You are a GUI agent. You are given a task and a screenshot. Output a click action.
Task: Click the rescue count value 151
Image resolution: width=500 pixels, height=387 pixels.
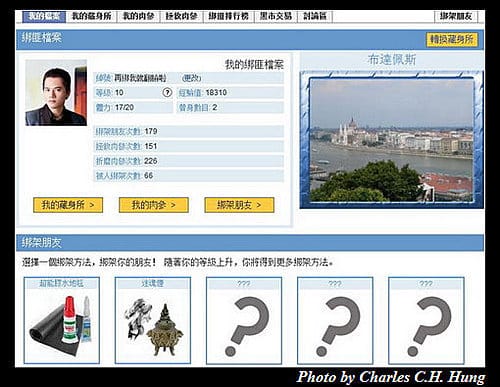(151, 146)
